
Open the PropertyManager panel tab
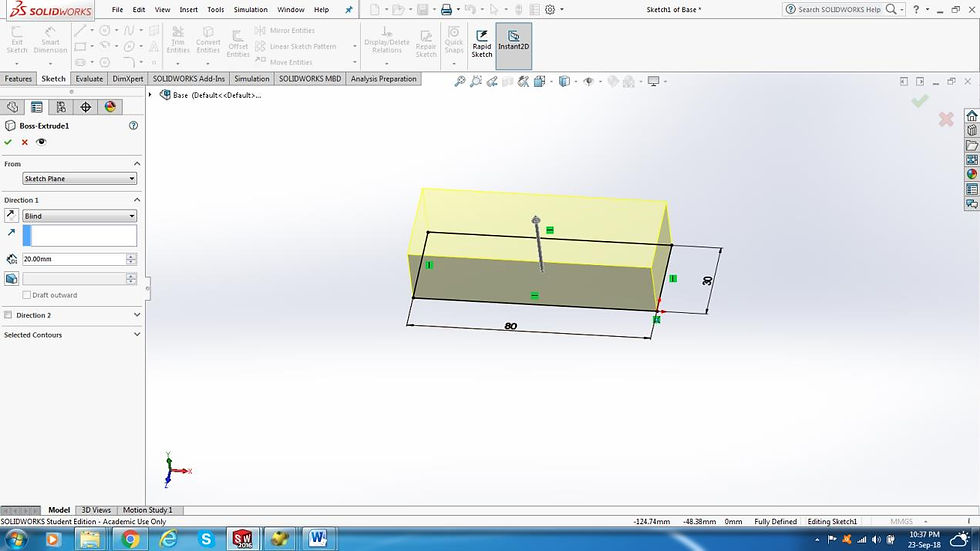[37, 107]
